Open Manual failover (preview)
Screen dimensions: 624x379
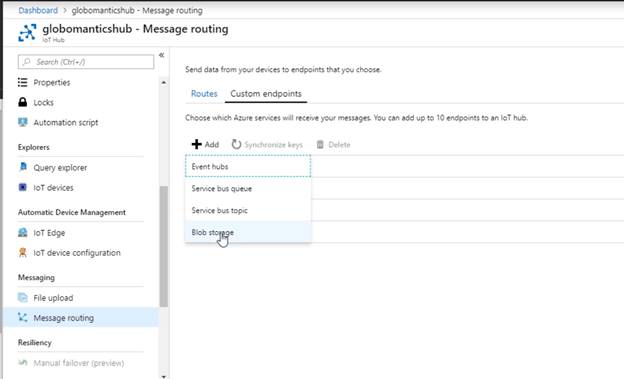point(79,363)
